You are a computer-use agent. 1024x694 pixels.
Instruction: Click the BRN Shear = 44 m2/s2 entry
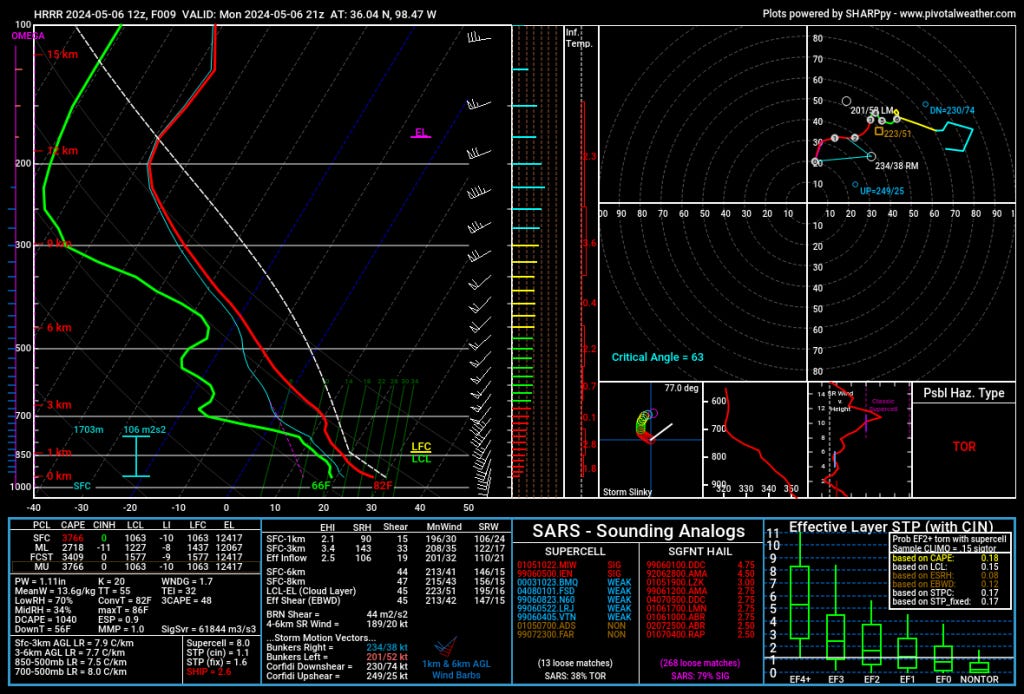point(337,615)
